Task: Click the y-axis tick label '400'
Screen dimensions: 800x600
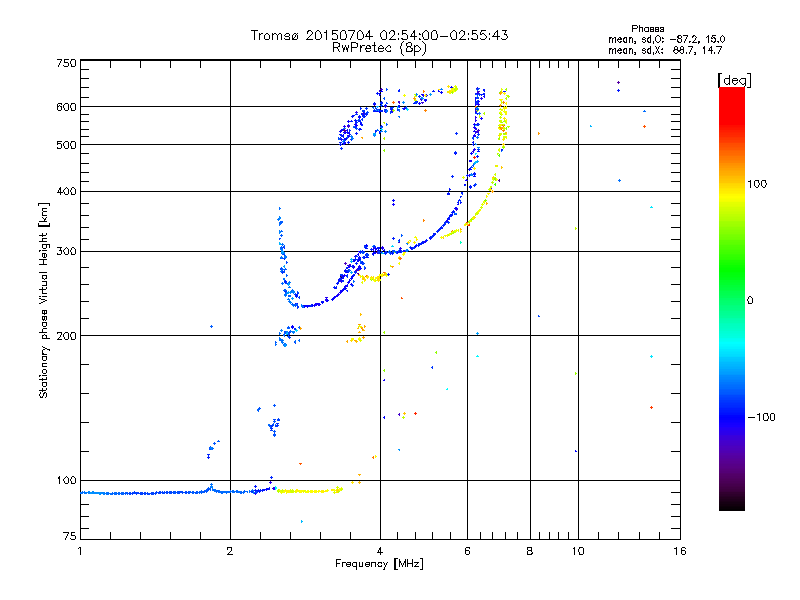Action: (x=67, y=191)
